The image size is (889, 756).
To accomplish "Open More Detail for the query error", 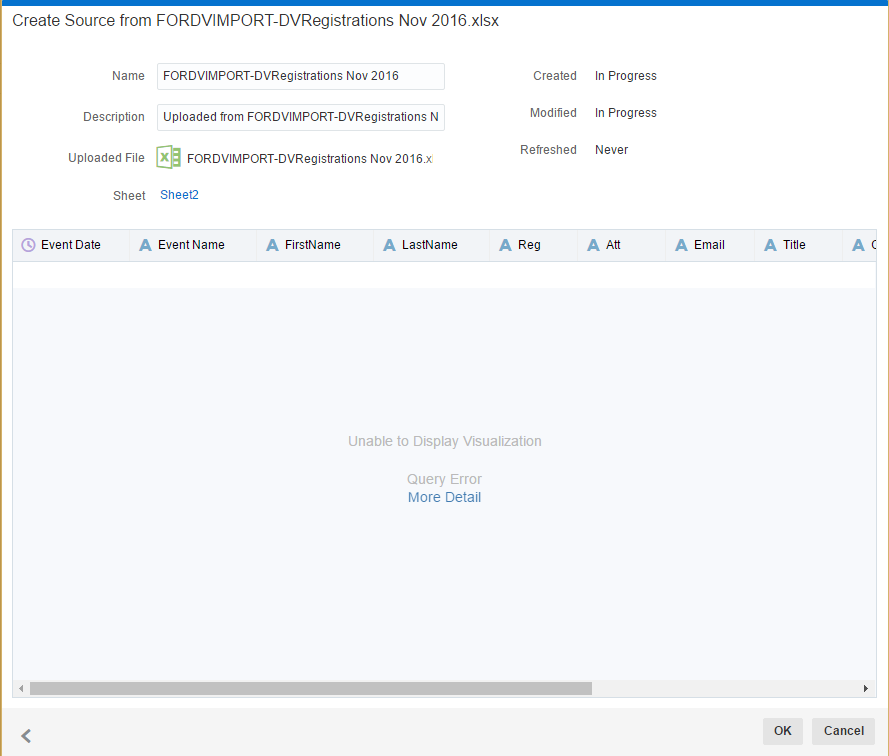I will (x=444, y=497).
